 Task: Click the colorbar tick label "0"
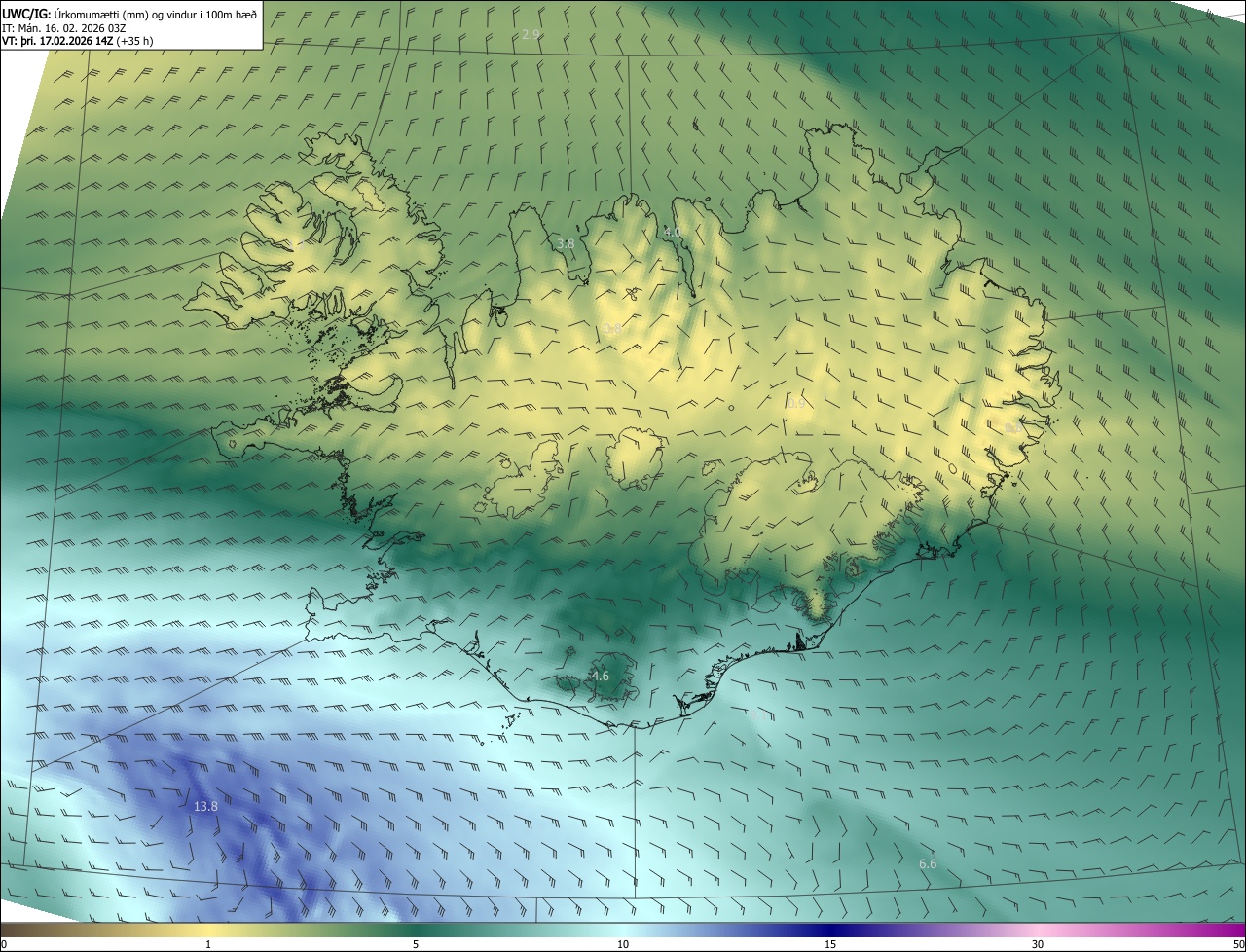coord(3,944)
